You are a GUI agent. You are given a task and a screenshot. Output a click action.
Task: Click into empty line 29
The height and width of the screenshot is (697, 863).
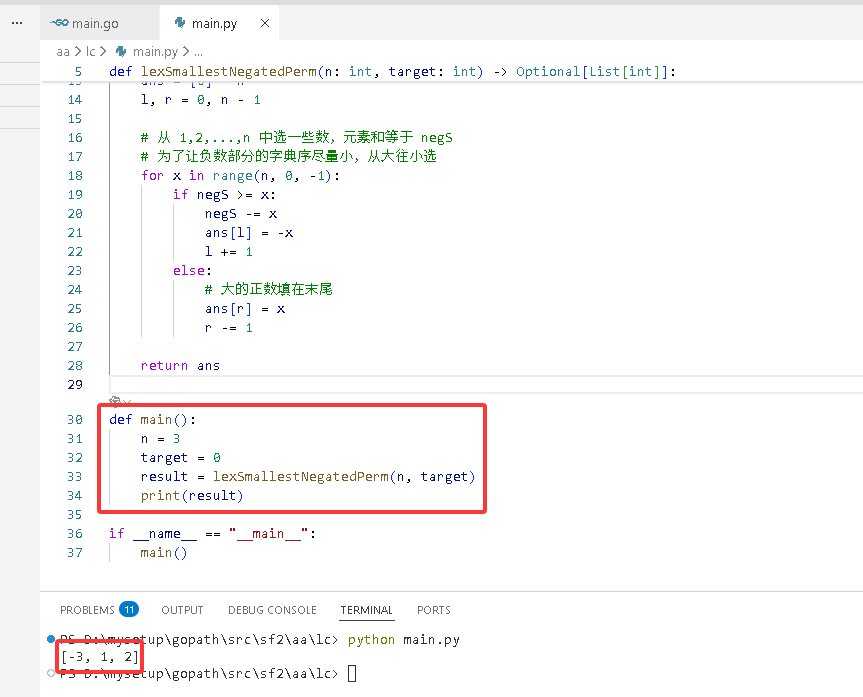click(484, 384)
